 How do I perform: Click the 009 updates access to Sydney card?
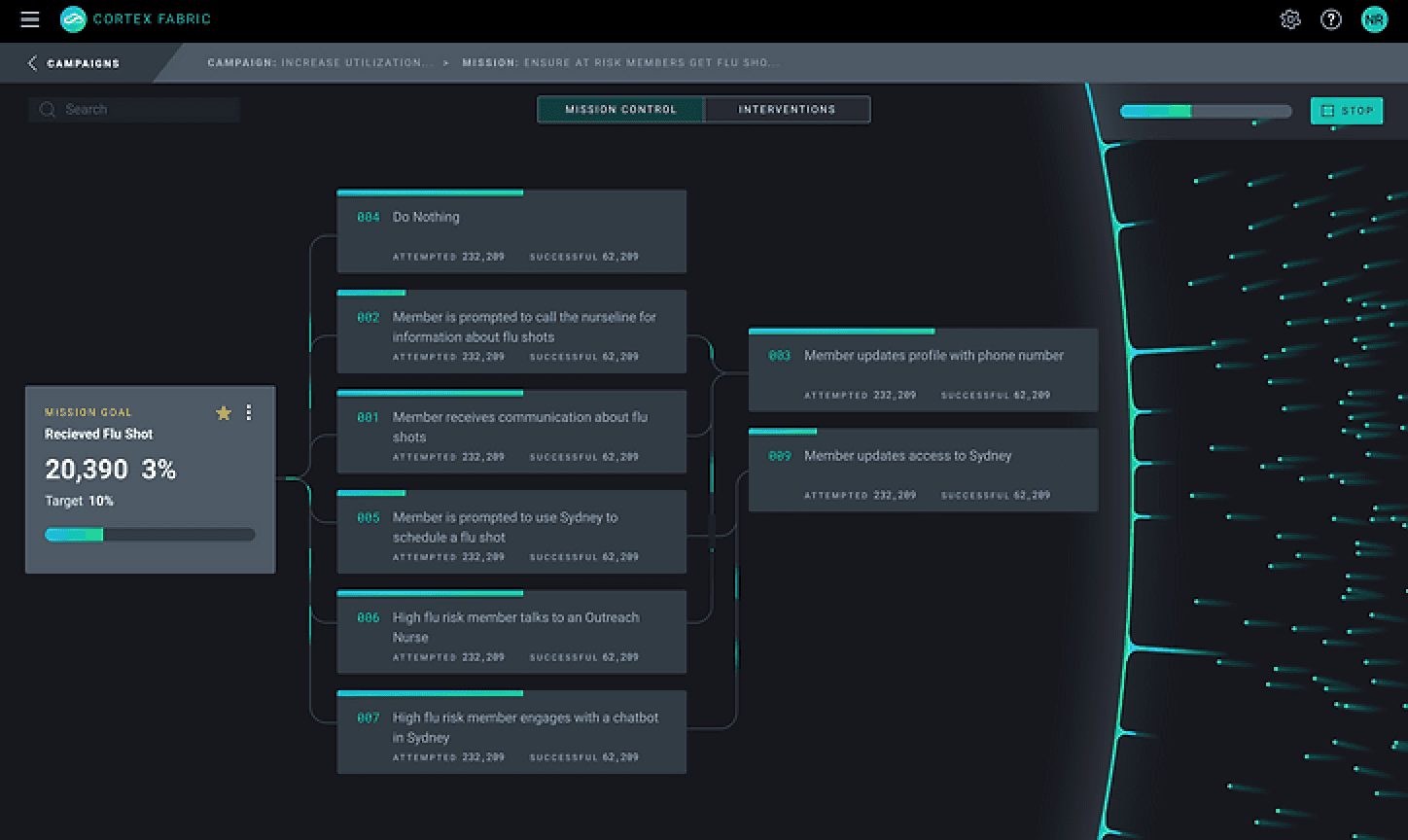click(923, 471)
